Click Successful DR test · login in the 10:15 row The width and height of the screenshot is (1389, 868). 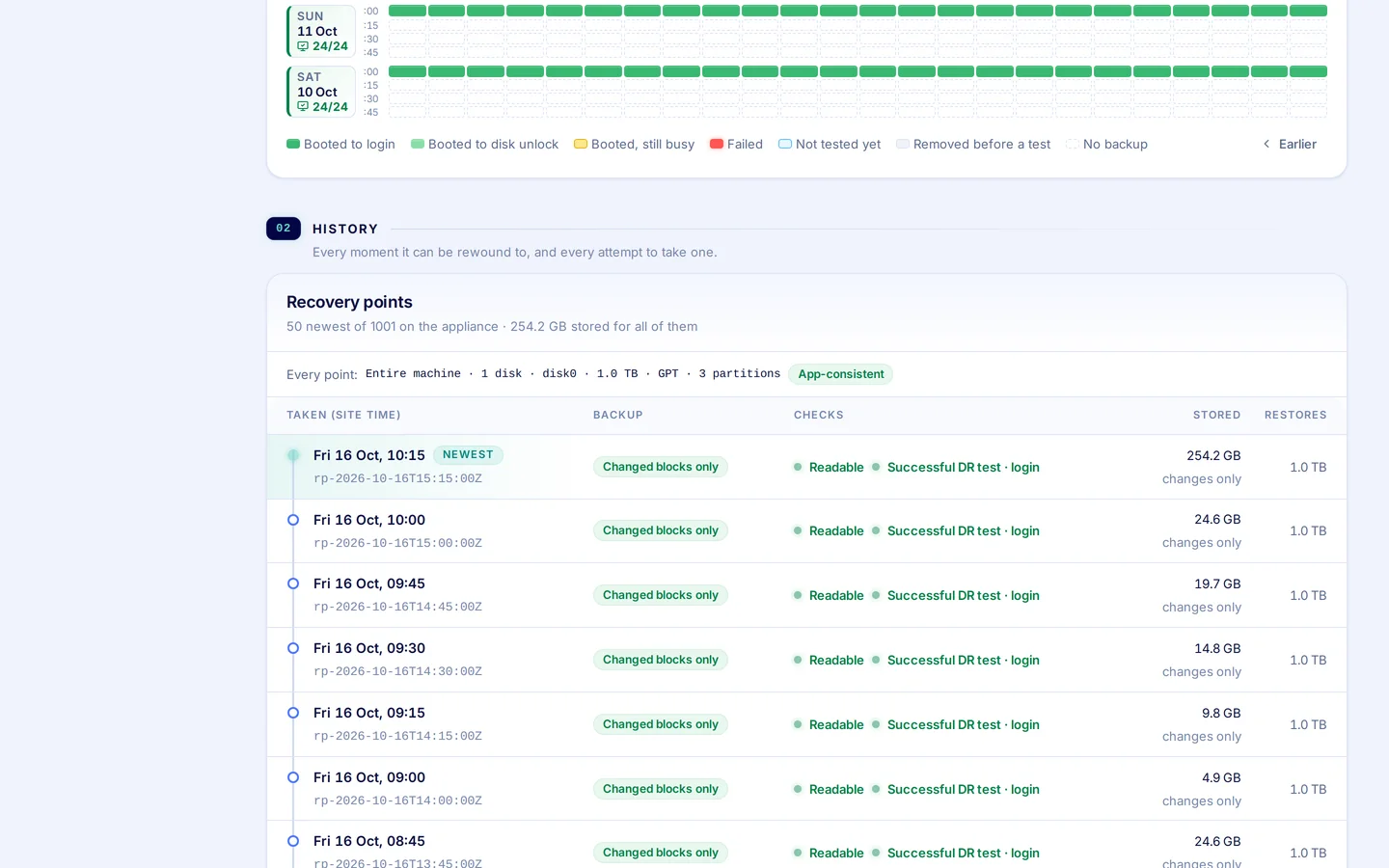[x=956, y=467]
